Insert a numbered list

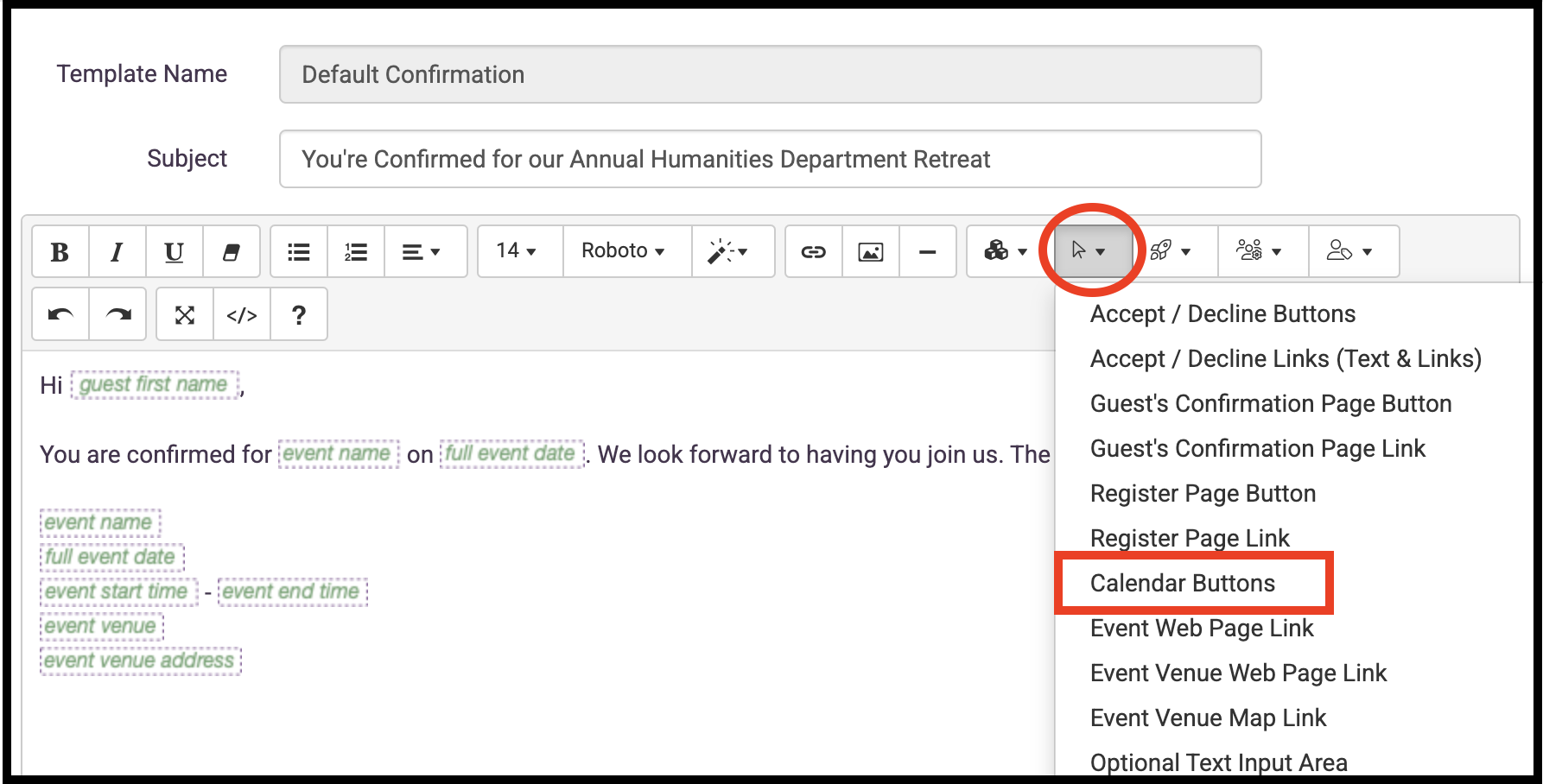point(356,252)
